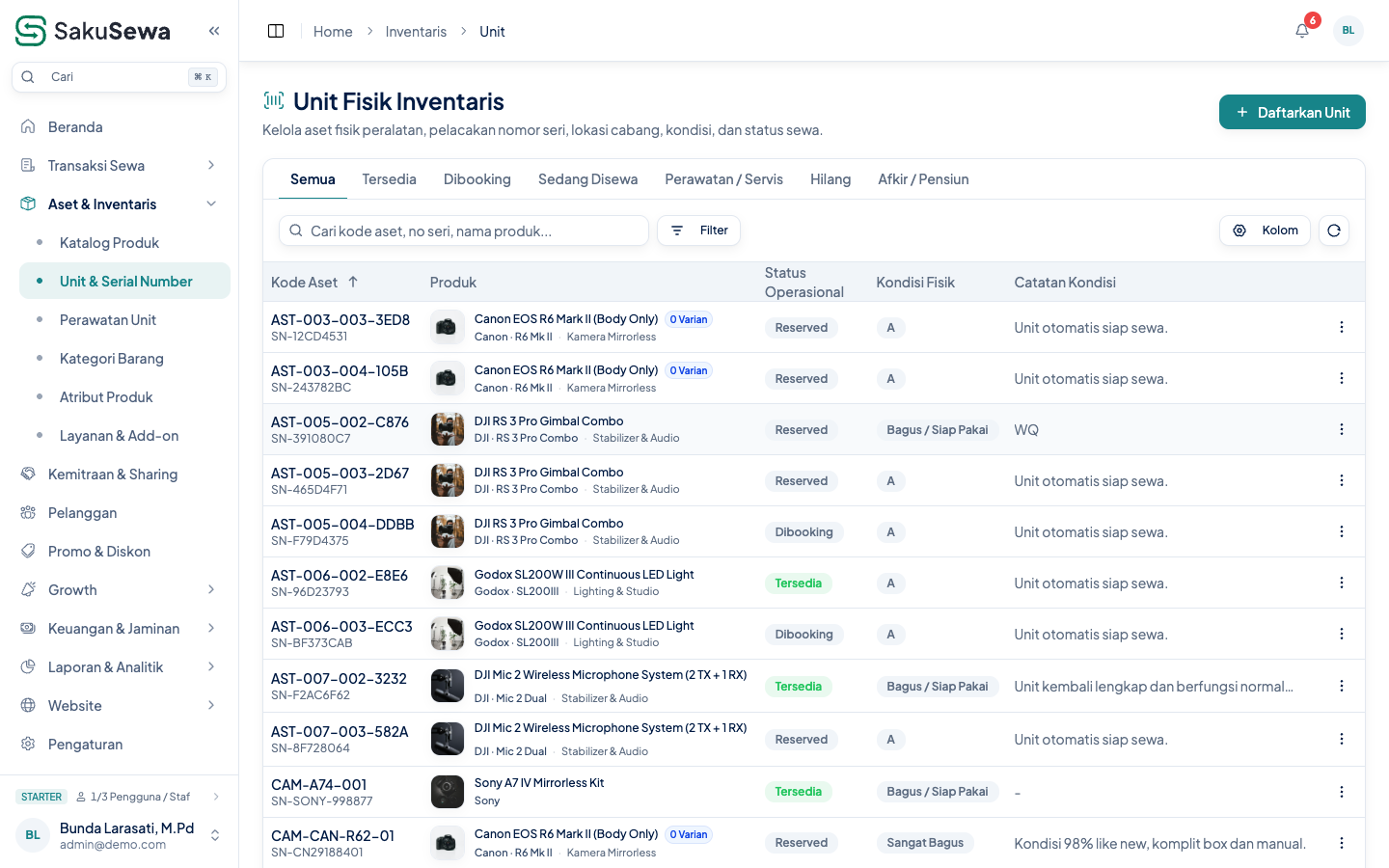Click the asset search input field
The image size is (1389, 868).
coord(464,231)
